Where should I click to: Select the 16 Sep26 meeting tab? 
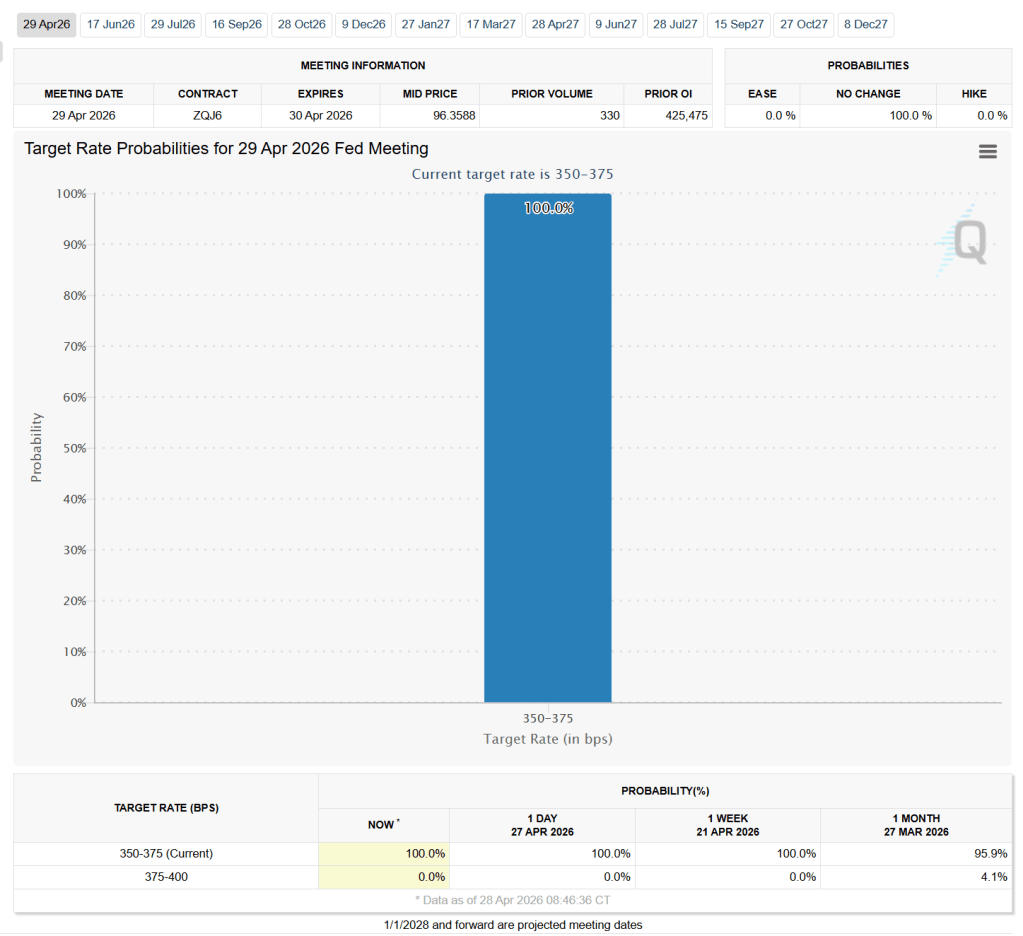237,24
